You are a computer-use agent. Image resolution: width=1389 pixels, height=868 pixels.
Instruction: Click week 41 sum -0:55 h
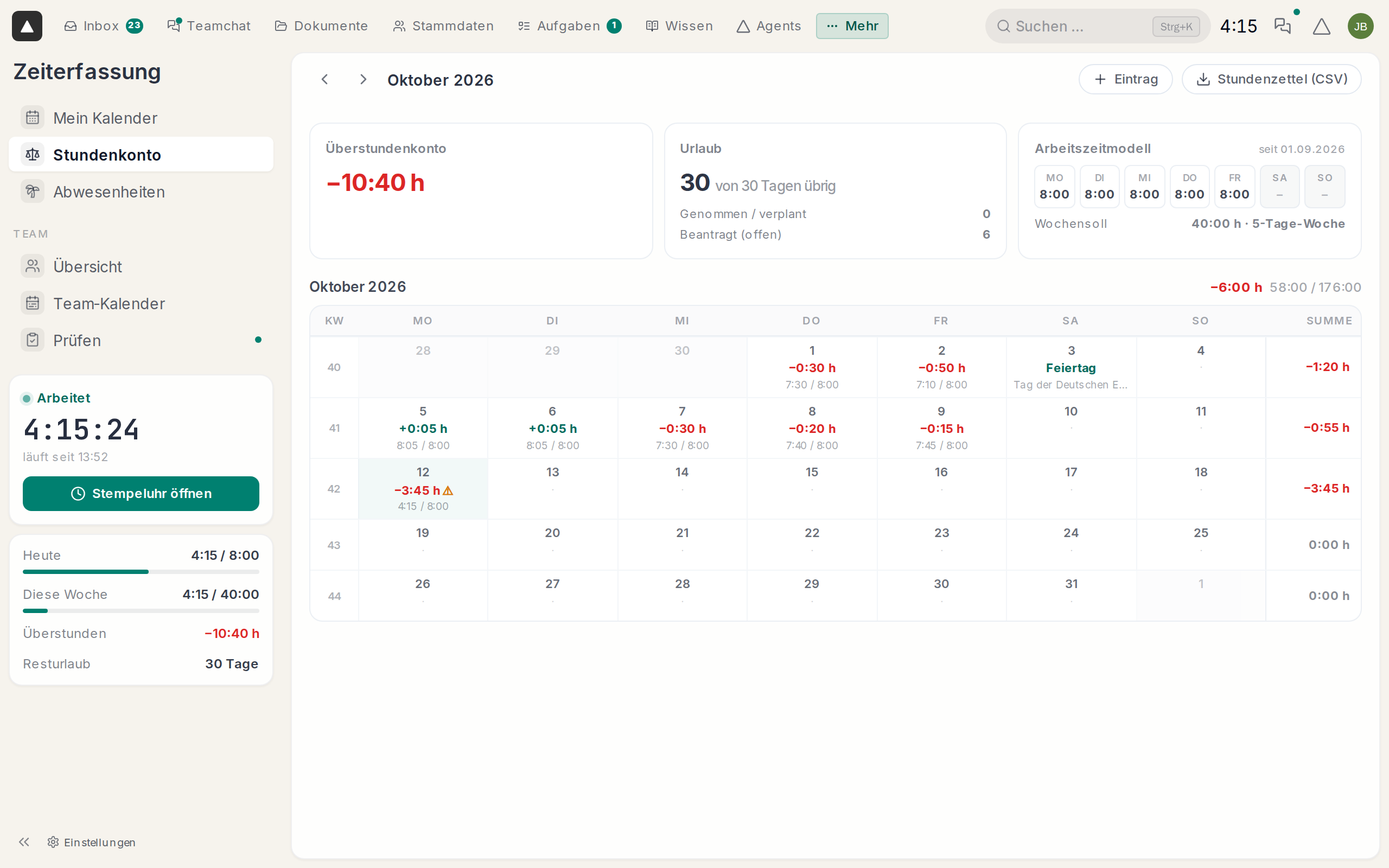(x=1326, y=427)
